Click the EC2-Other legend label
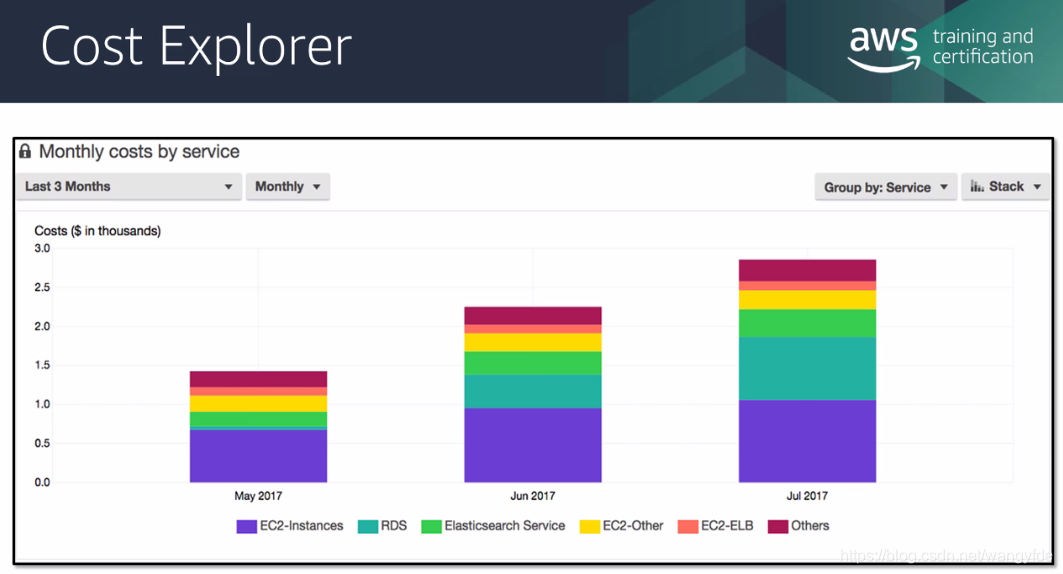Image resolution: width=1063 pixels, height=574 pixels. (x=633, y=526)
